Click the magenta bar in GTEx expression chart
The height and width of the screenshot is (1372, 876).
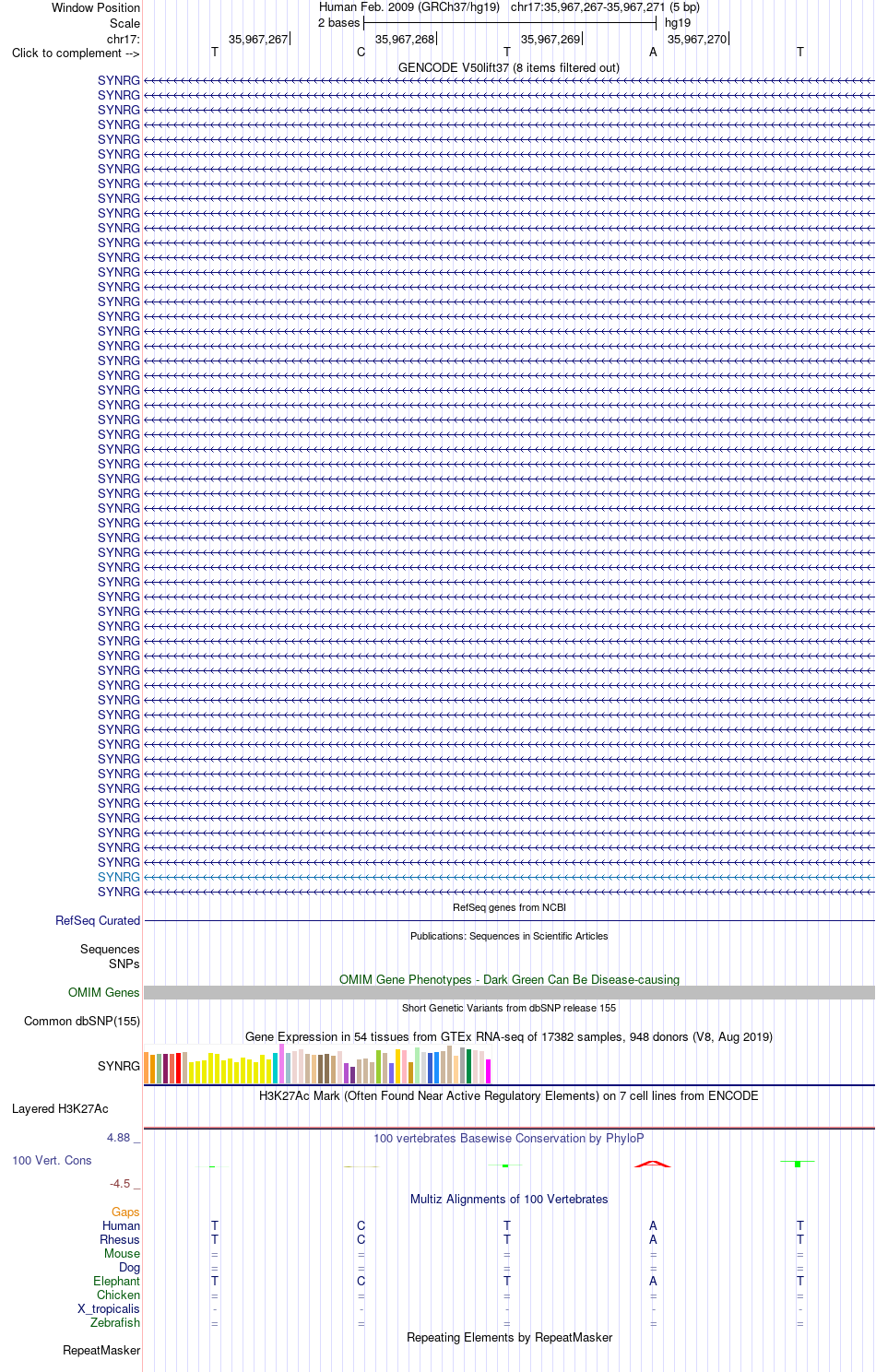click(489, 1071)
